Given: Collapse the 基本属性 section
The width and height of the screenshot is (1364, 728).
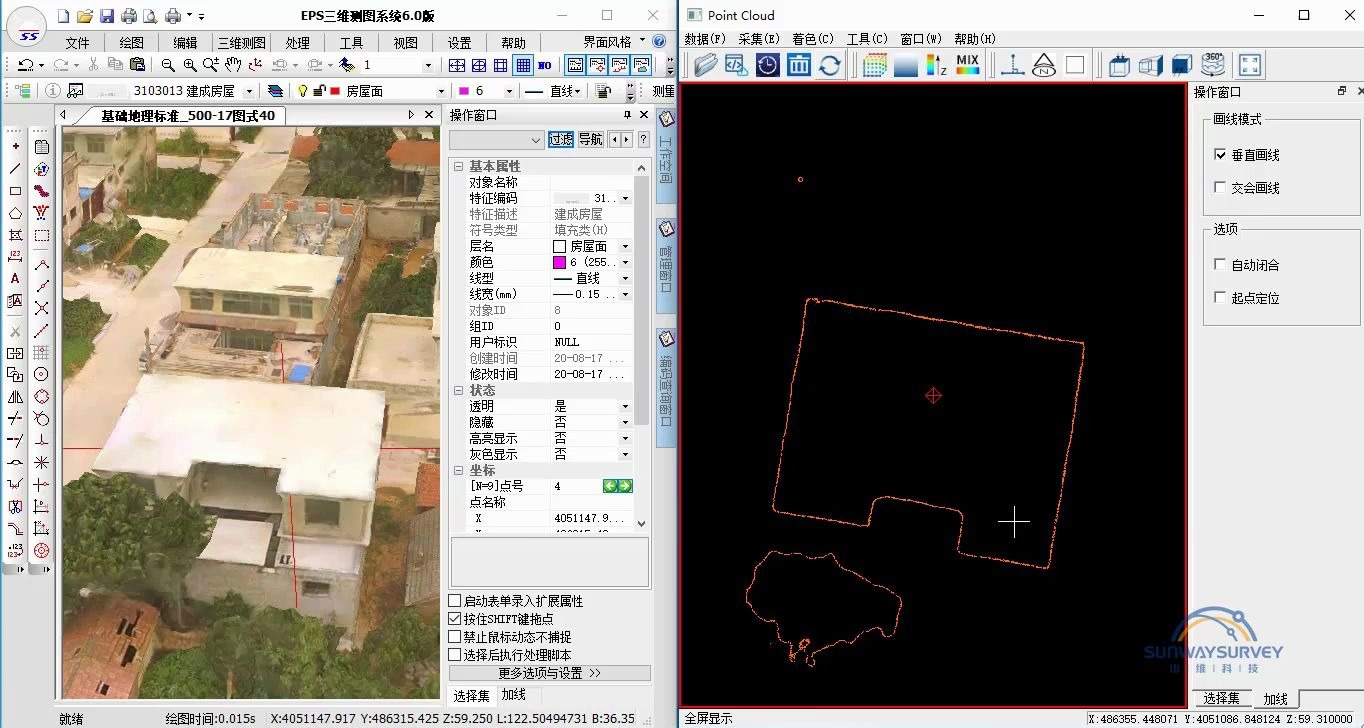Looking at the screenshot, I should pyautogui.click(x=458, y=166).
